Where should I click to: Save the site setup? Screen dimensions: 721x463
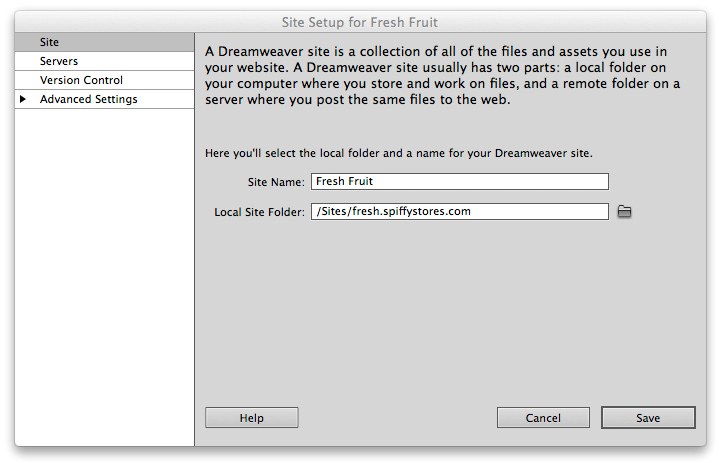(x=647, y=418)
